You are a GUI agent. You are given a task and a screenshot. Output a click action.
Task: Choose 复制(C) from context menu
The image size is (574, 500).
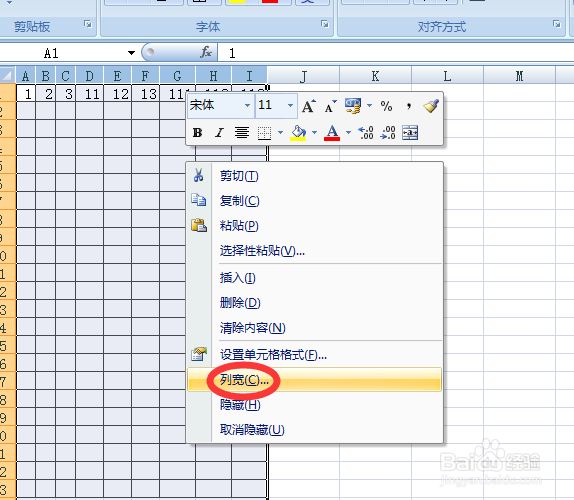[x=314, y=201]
